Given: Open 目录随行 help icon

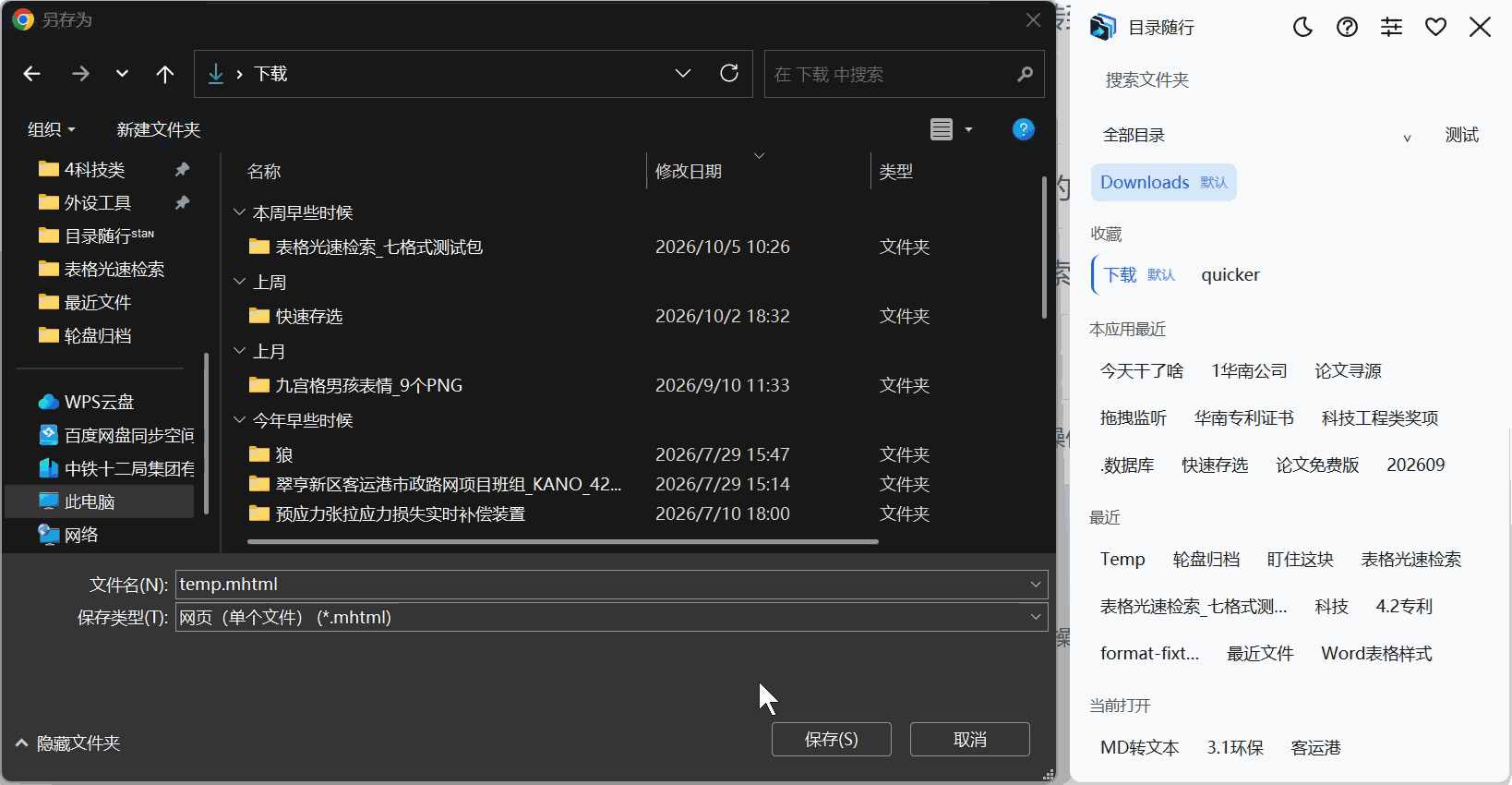Looking at the screenshot, I should click(1347, 28).
